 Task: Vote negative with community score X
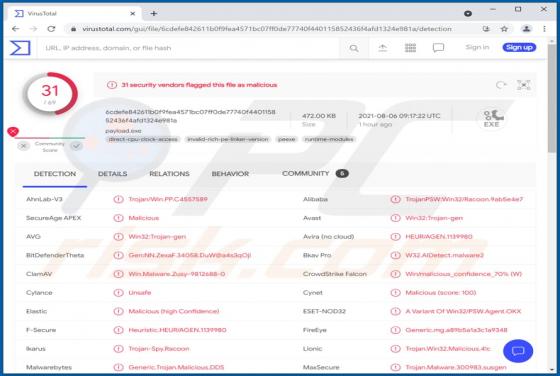[23, 146]
